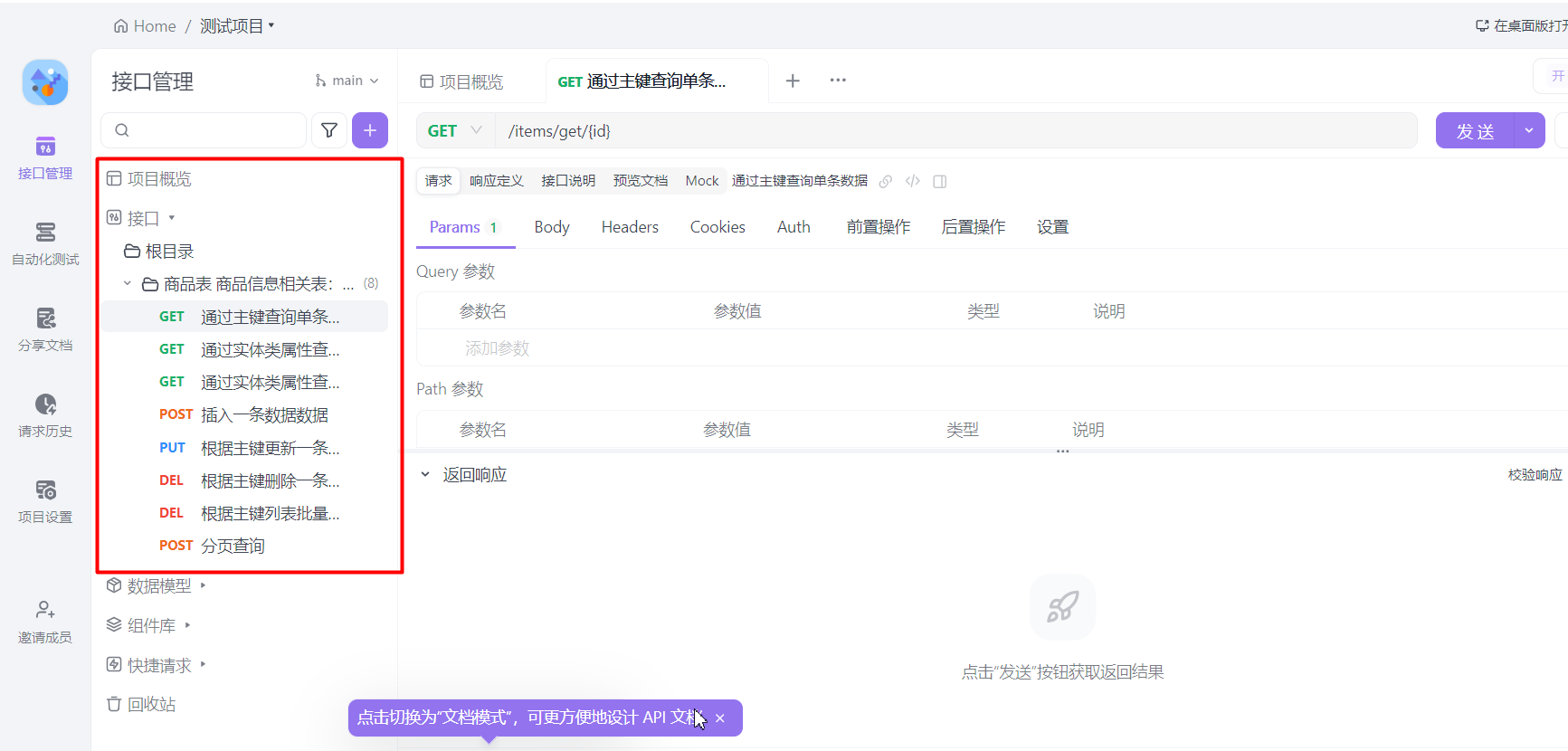The width and height of the screenshot is (1568, 751).
Task: Open GET 通过主键查询单条 tree item
Action: click(244, 317)
